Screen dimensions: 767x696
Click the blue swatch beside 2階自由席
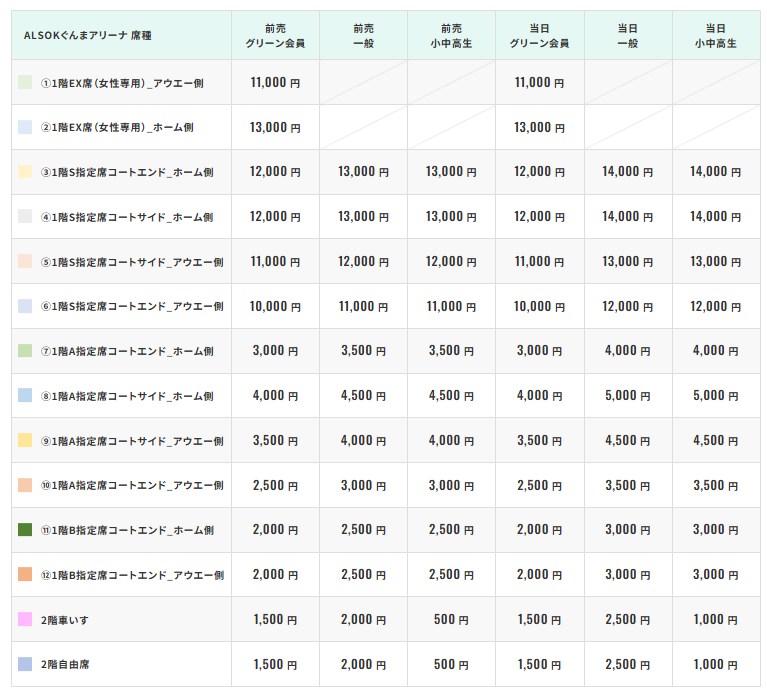[25, 664]
